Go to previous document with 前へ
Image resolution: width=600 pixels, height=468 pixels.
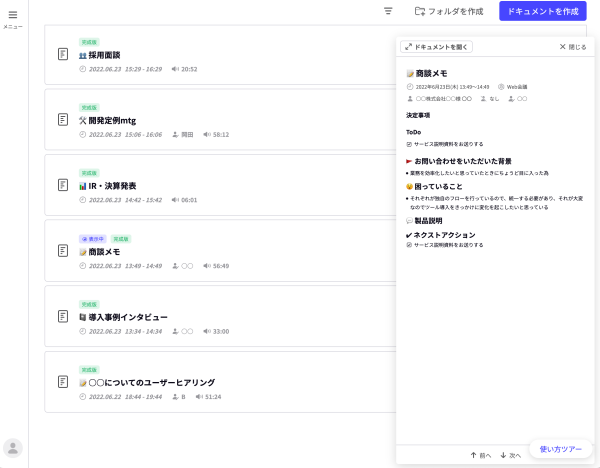(x=480, y=455)
